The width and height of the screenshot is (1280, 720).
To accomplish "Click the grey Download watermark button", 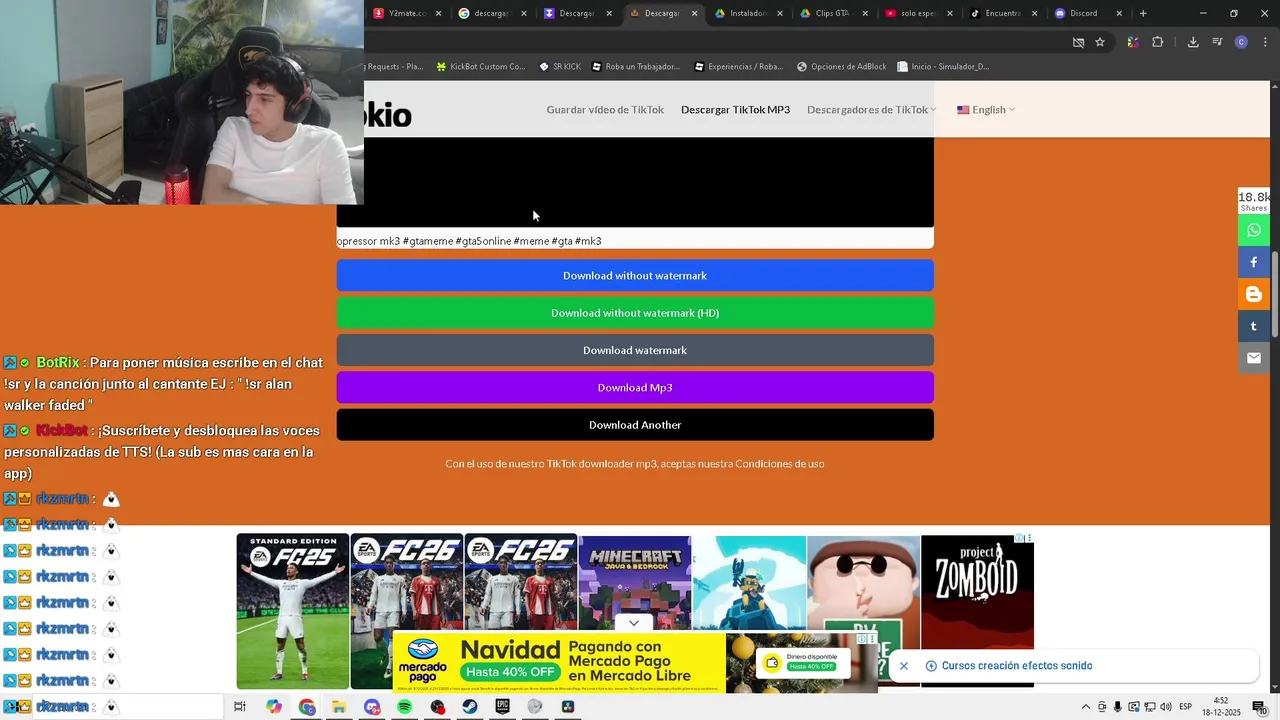I will click(635, 350).
